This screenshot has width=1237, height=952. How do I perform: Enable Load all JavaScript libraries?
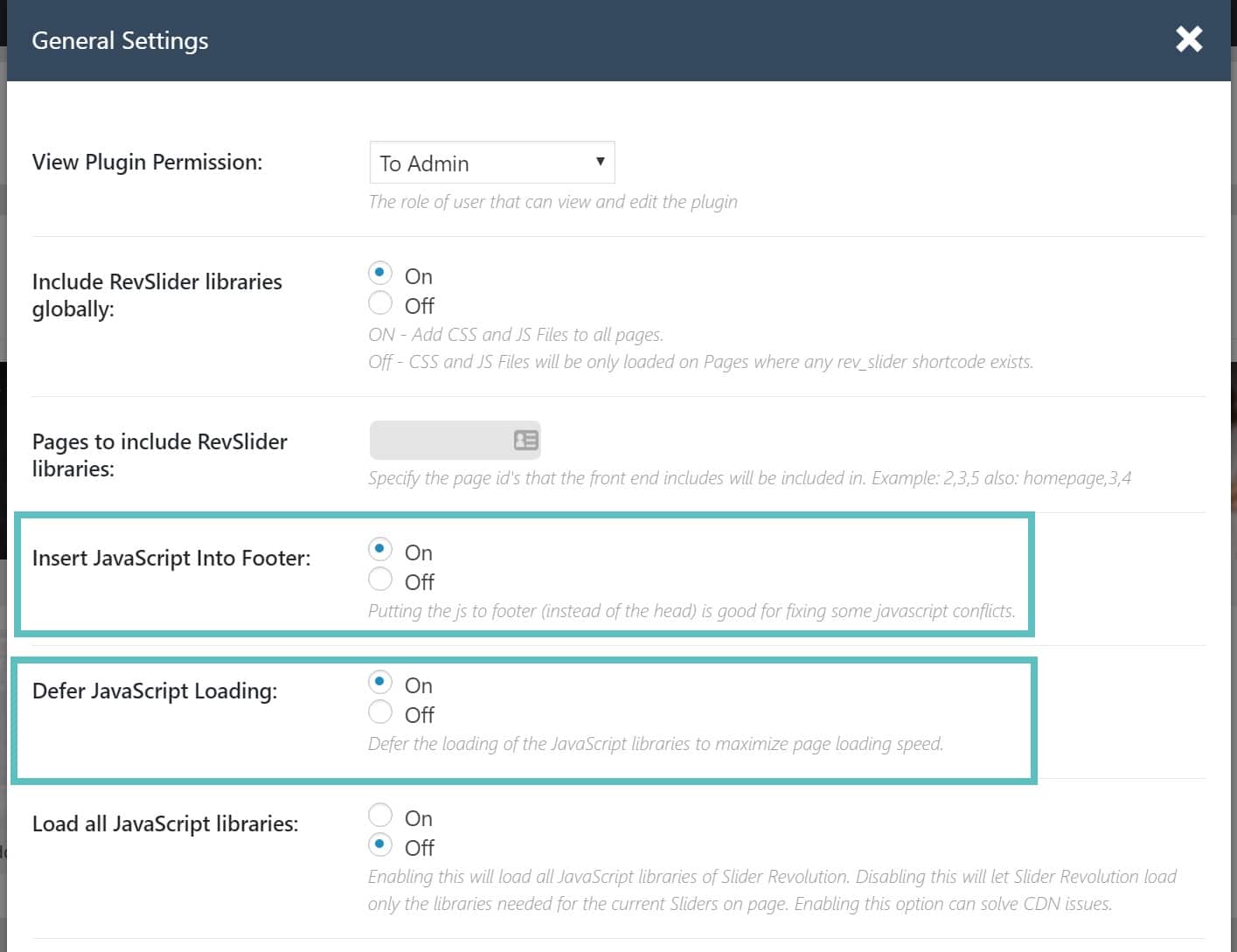click(380, 815)
